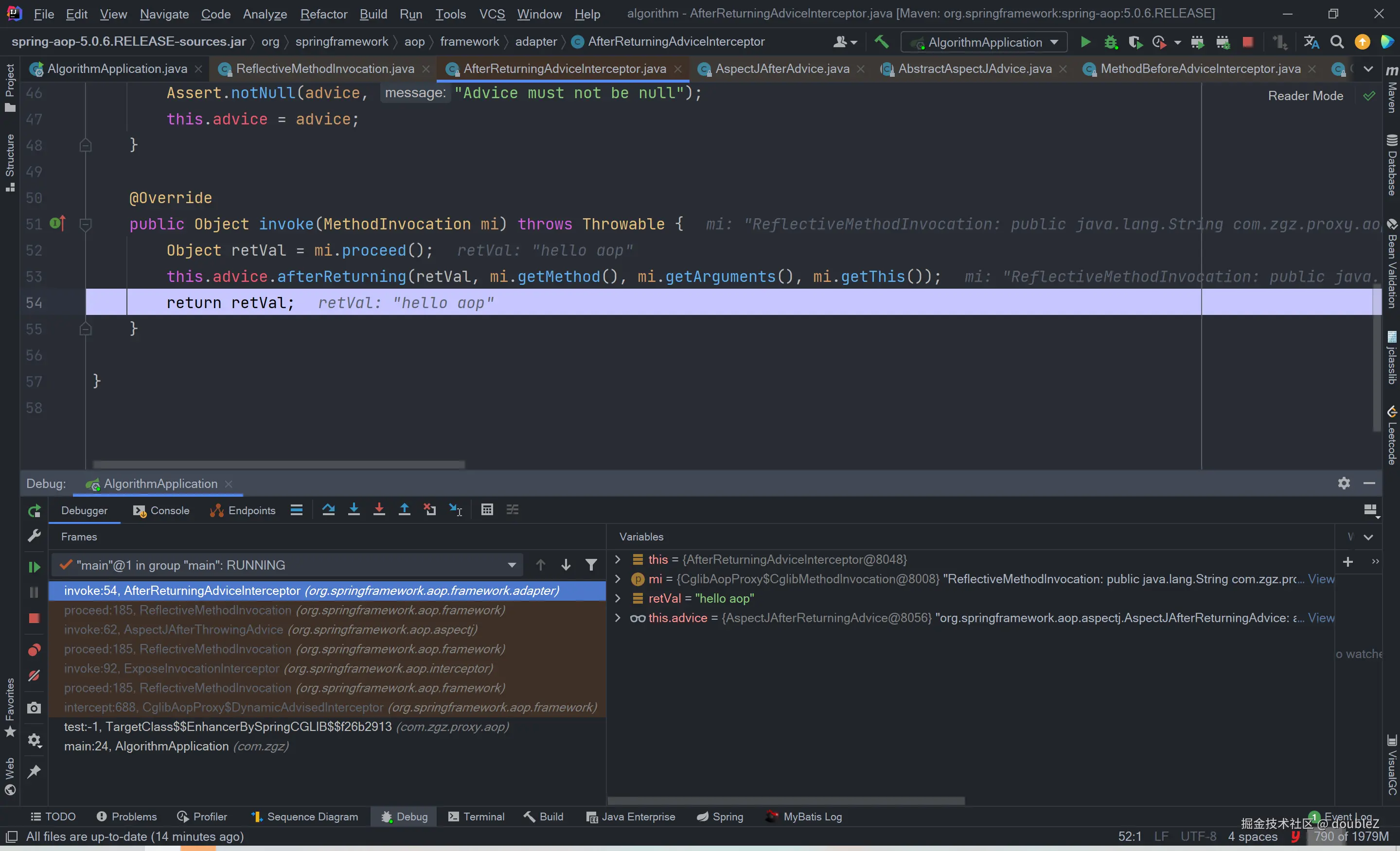Screen dimensions: 1400x851
Task: Click the Step Into debugger icon
Action: click(x=354, y=510)
